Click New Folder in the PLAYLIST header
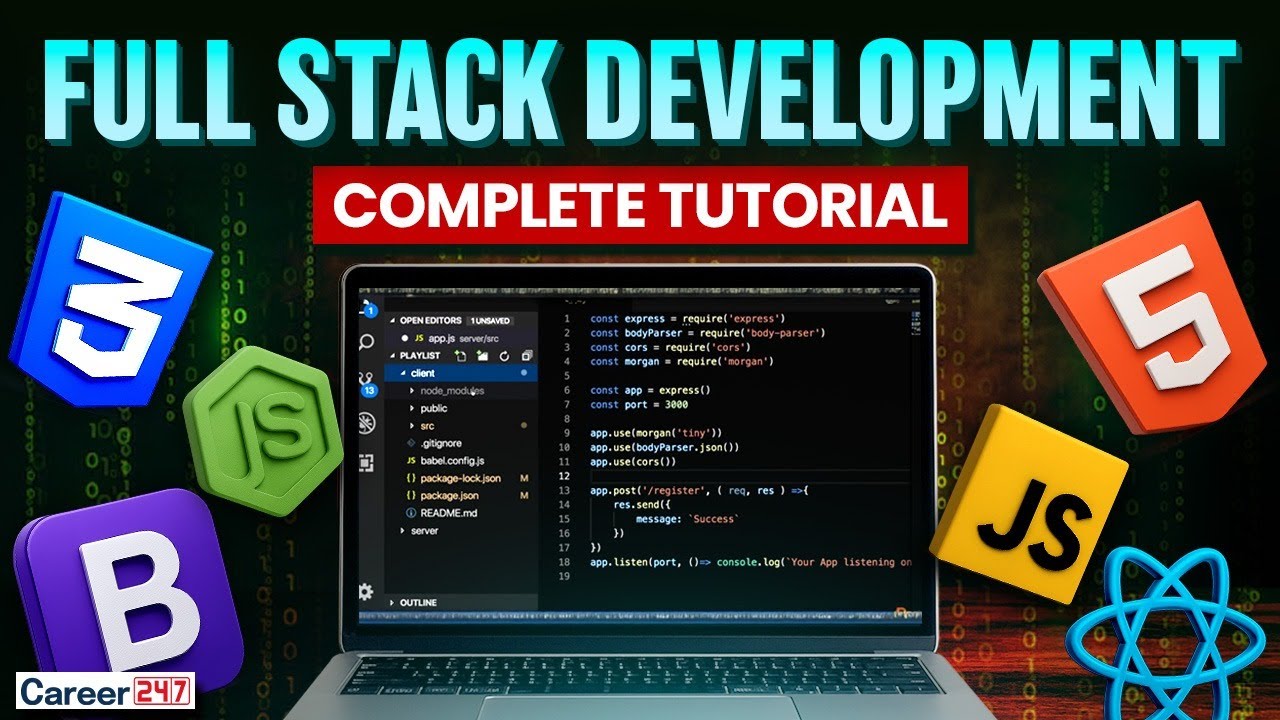 click(x=482, y=355)
